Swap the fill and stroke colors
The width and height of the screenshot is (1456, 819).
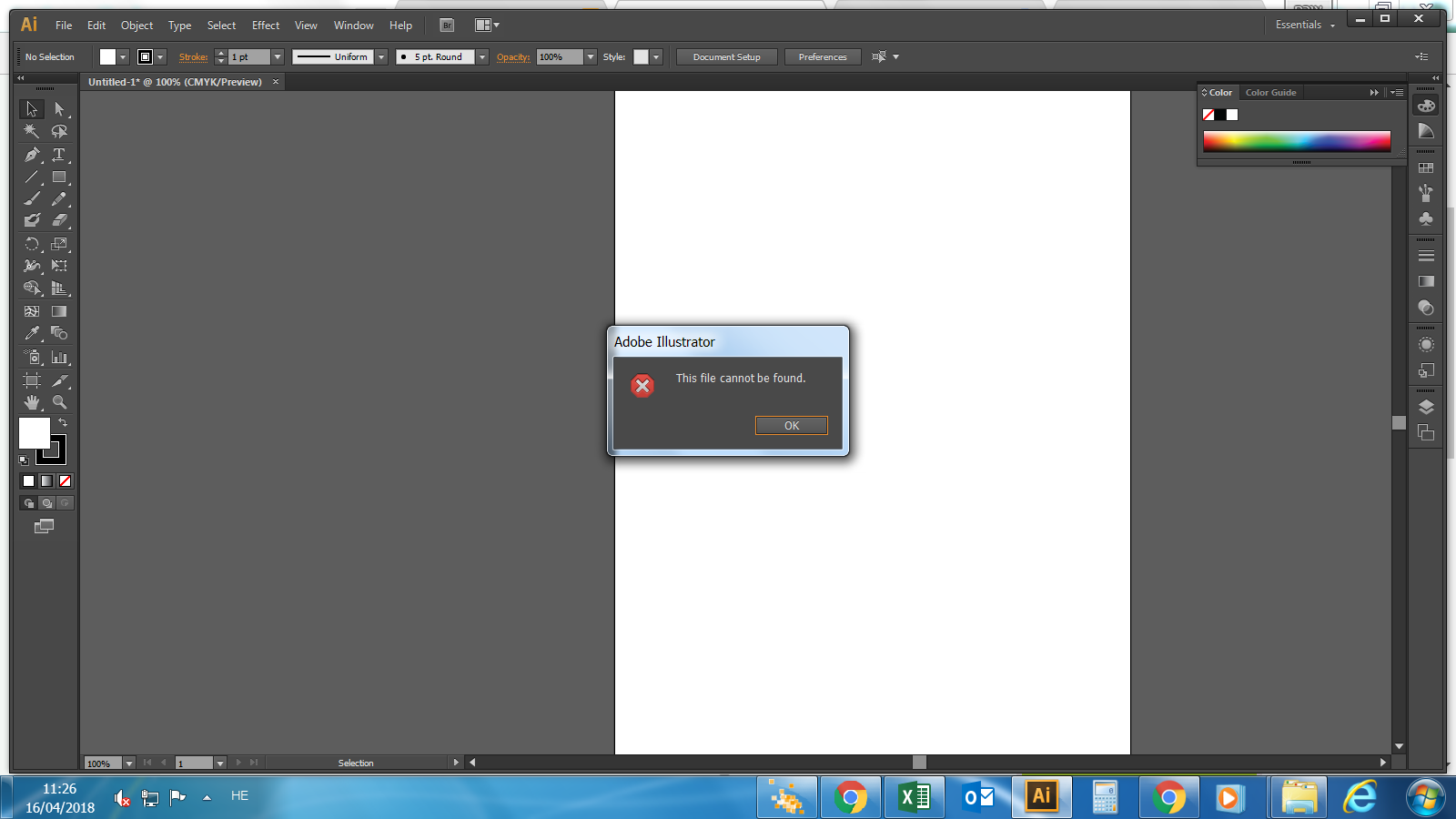point(63,422)
